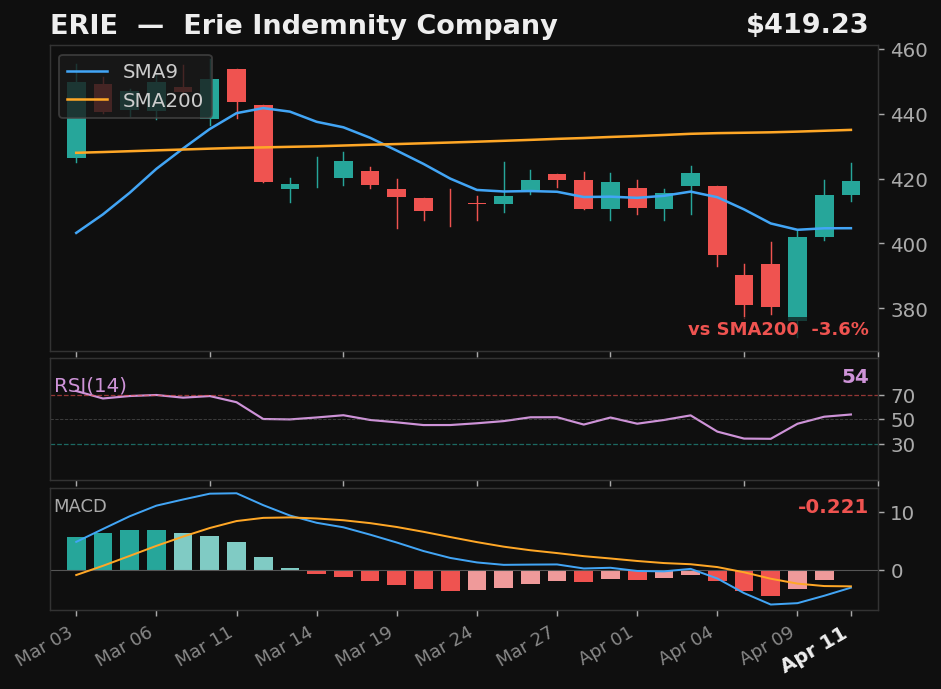Image resolution: width=941 pixels, height=689 pixels.
Task: Click the Mar 27 date label
Action: point(525,645)
